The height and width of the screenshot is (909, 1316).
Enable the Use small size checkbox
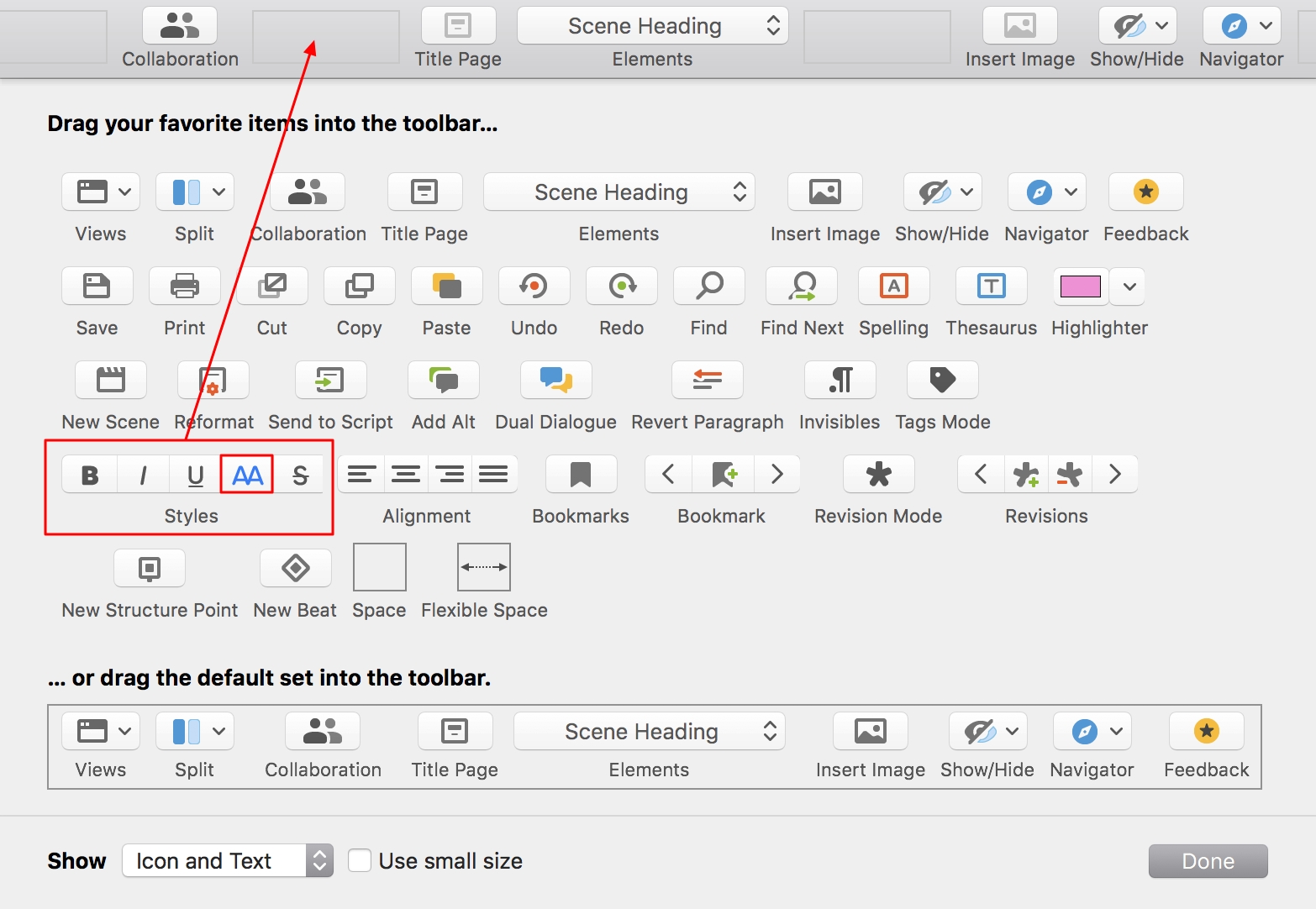pyautogui.click(x=360, y=861)
